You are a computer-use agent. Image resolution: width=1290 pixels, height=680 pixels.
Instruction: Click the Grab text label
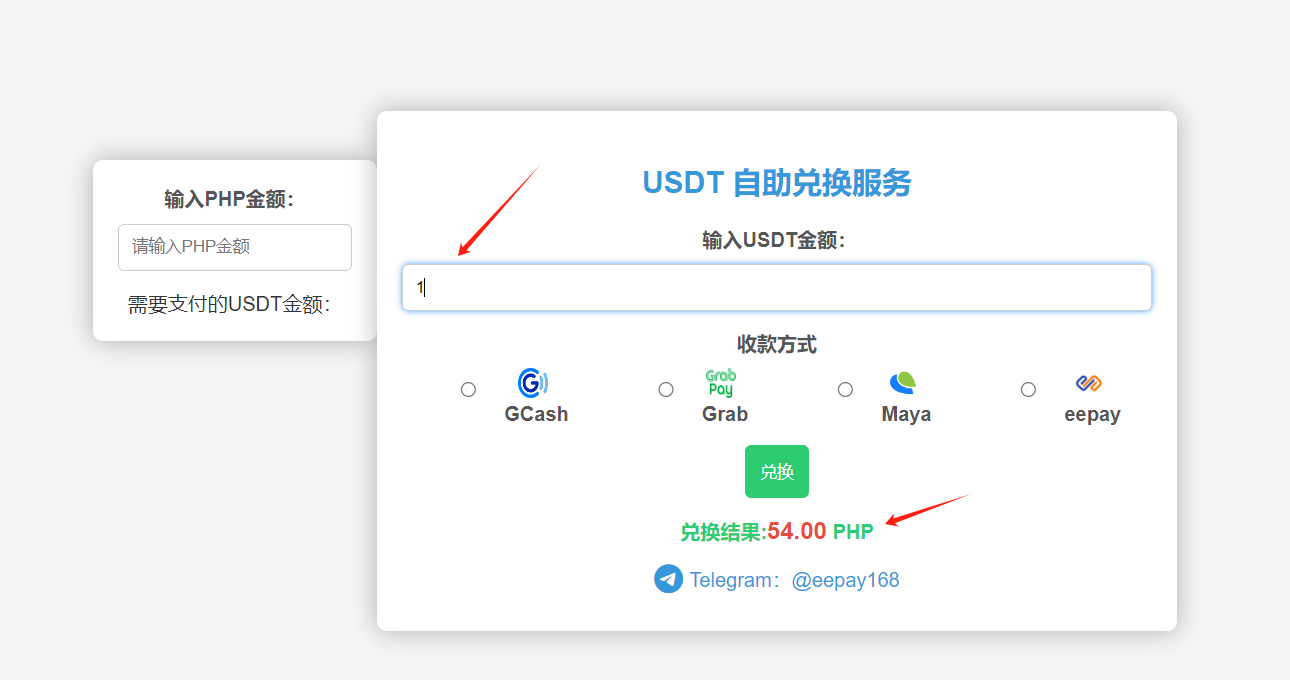(725, 414)
